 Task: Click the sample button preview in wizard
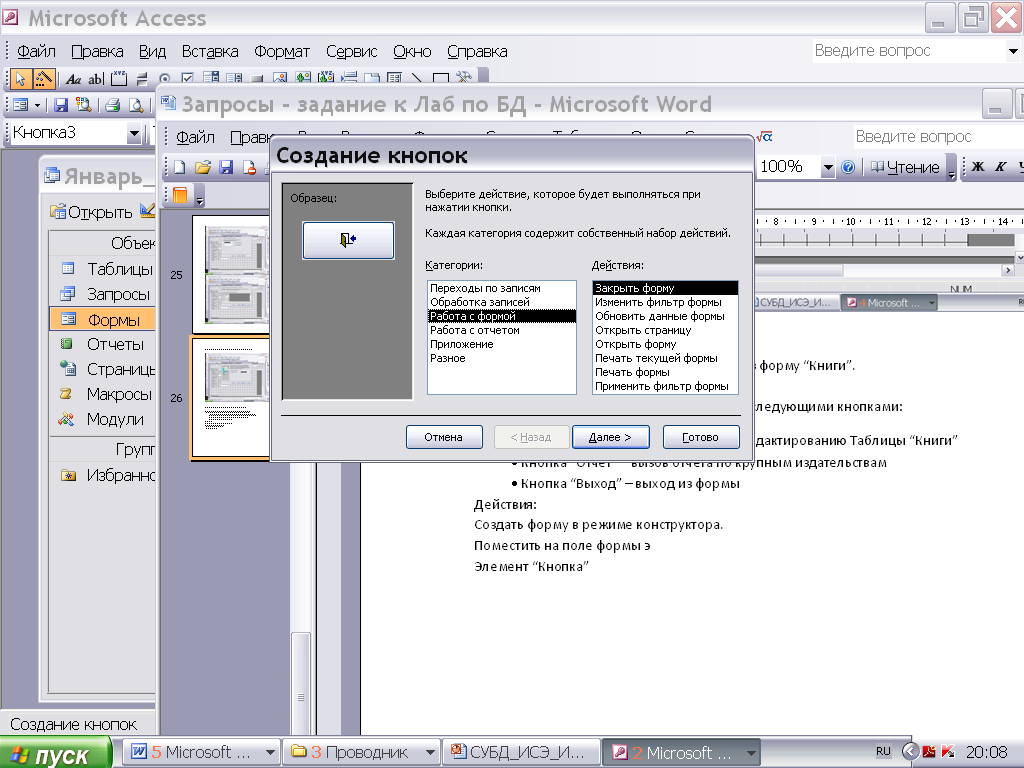pos(348,240)
